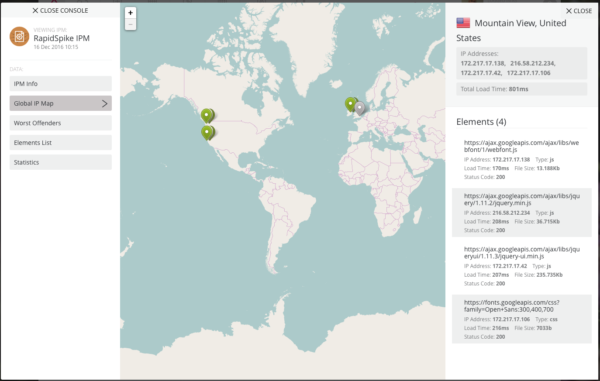Click Load Time 170ms of webfont.js
Image resolution: width=600 pixels, height=381 pixels.
coord(486,168)
